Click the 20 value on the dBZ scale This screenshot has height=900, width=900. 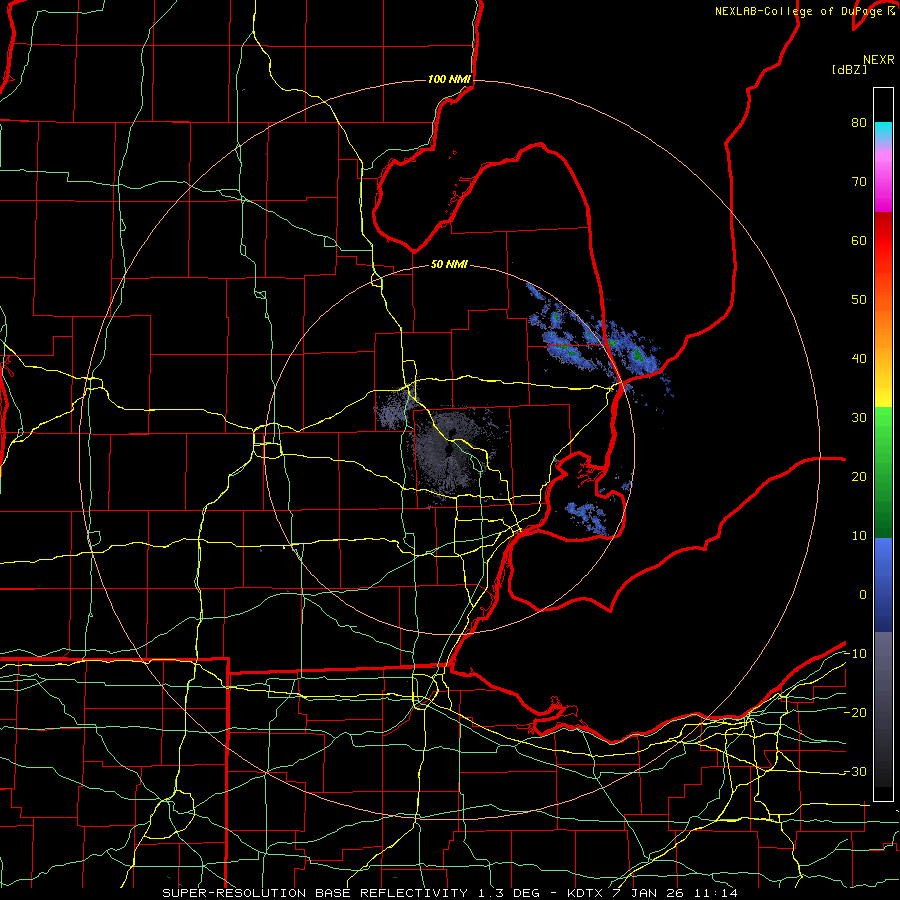click(x=859, y=476)
